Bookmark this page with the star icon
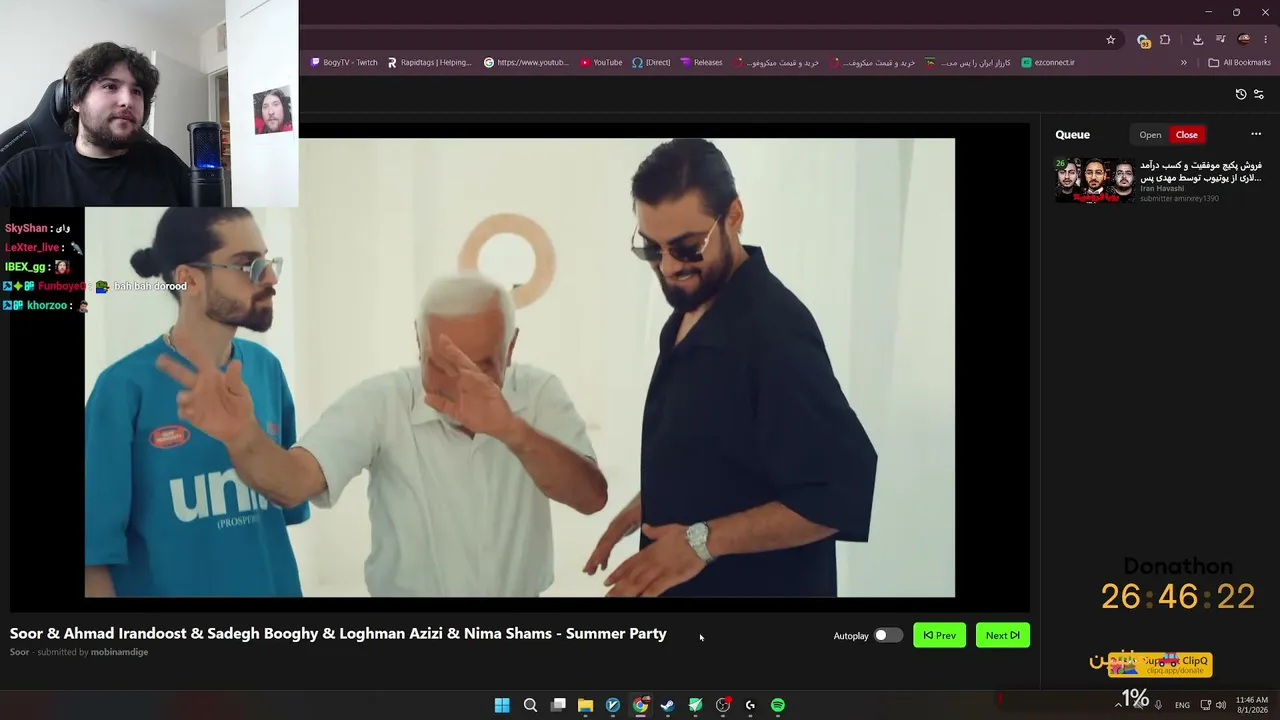 tap(1110, 40)
